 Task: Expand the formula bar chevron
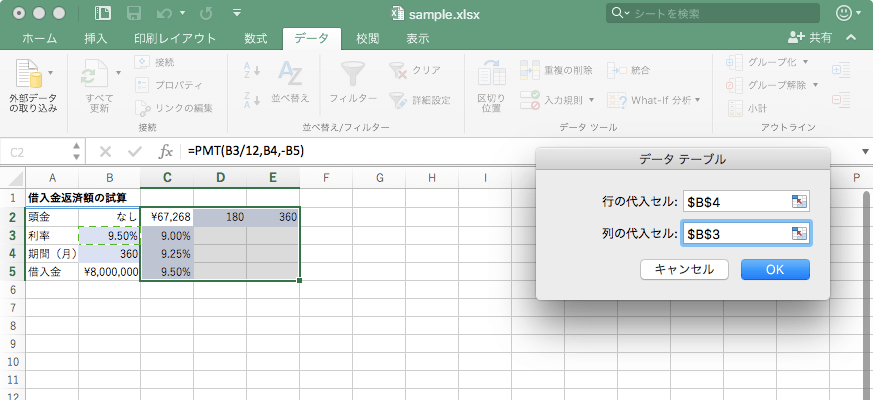tap(865, 152)
